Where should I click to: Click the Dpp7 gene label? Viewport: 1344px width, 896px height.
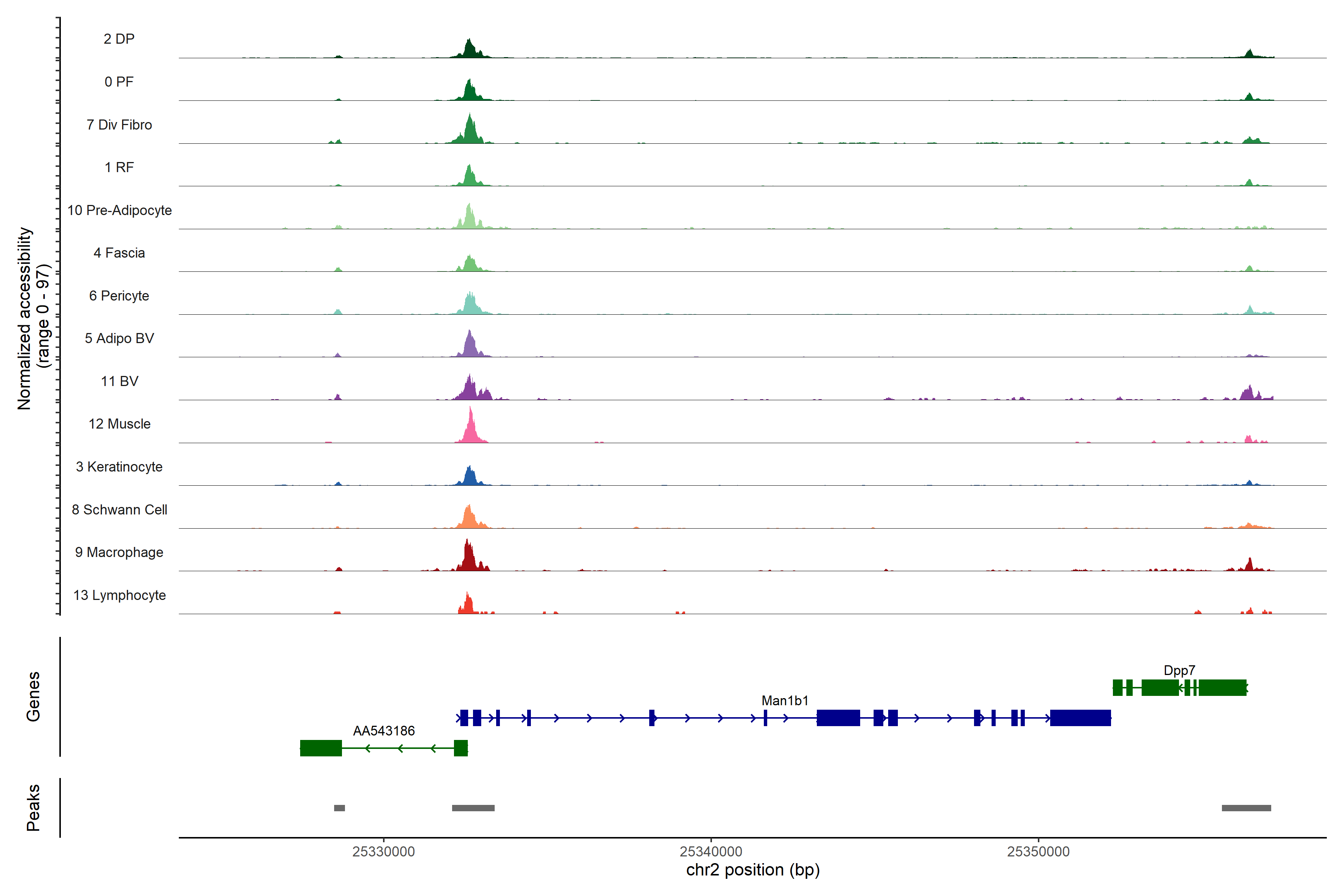[x=1179, y=670]
